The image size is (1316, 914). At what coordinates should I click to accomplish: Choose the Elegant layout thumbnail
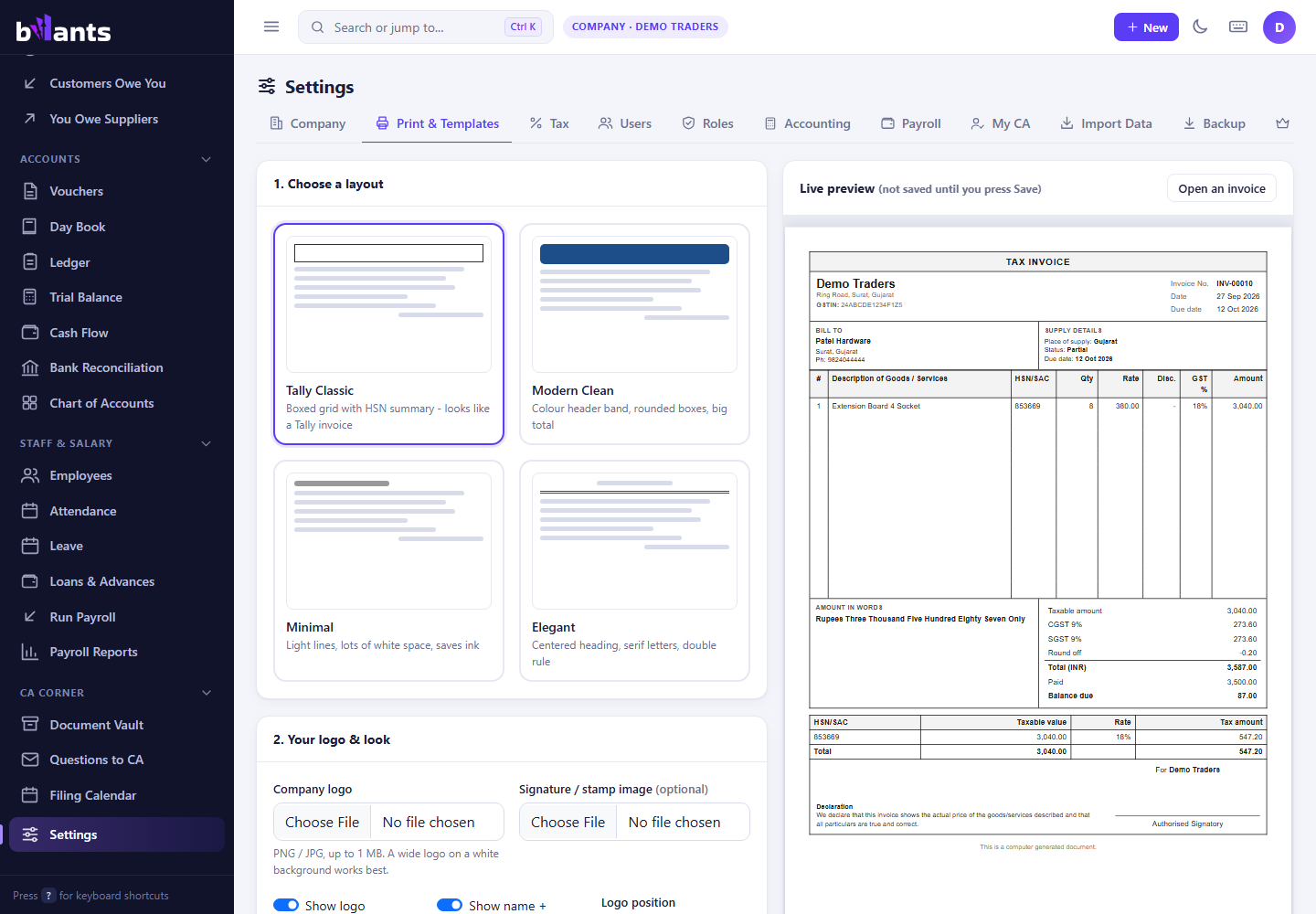pos(634,541)
